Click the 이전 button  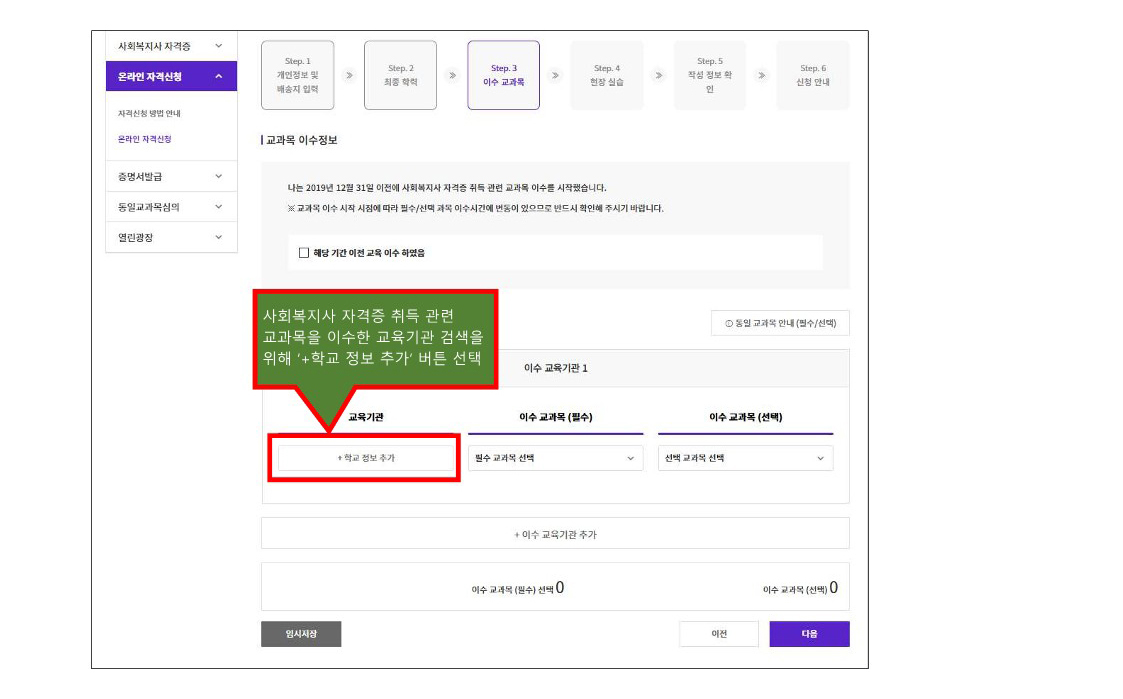coord(719,634)
